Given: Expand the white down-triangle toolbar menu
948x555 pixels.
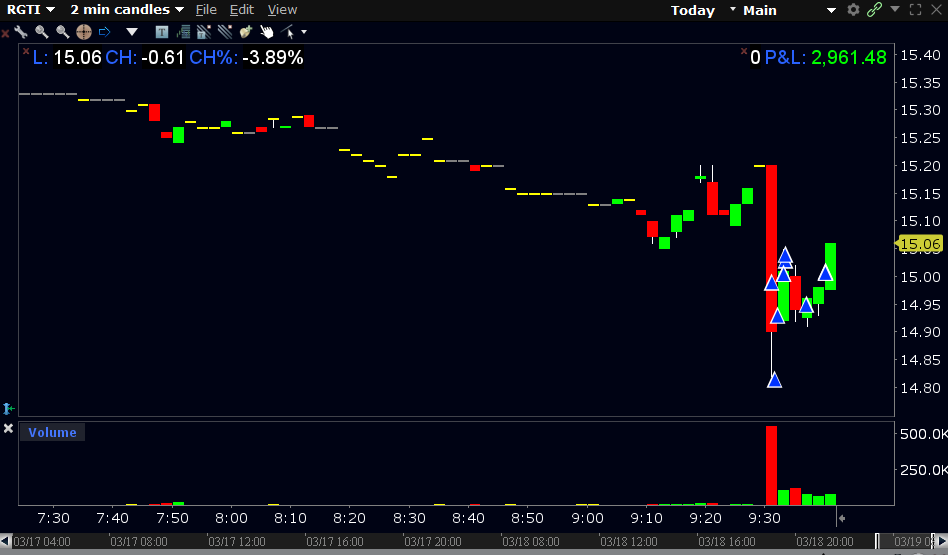Looking at the screenshot, I should click(x=132, y=32).
